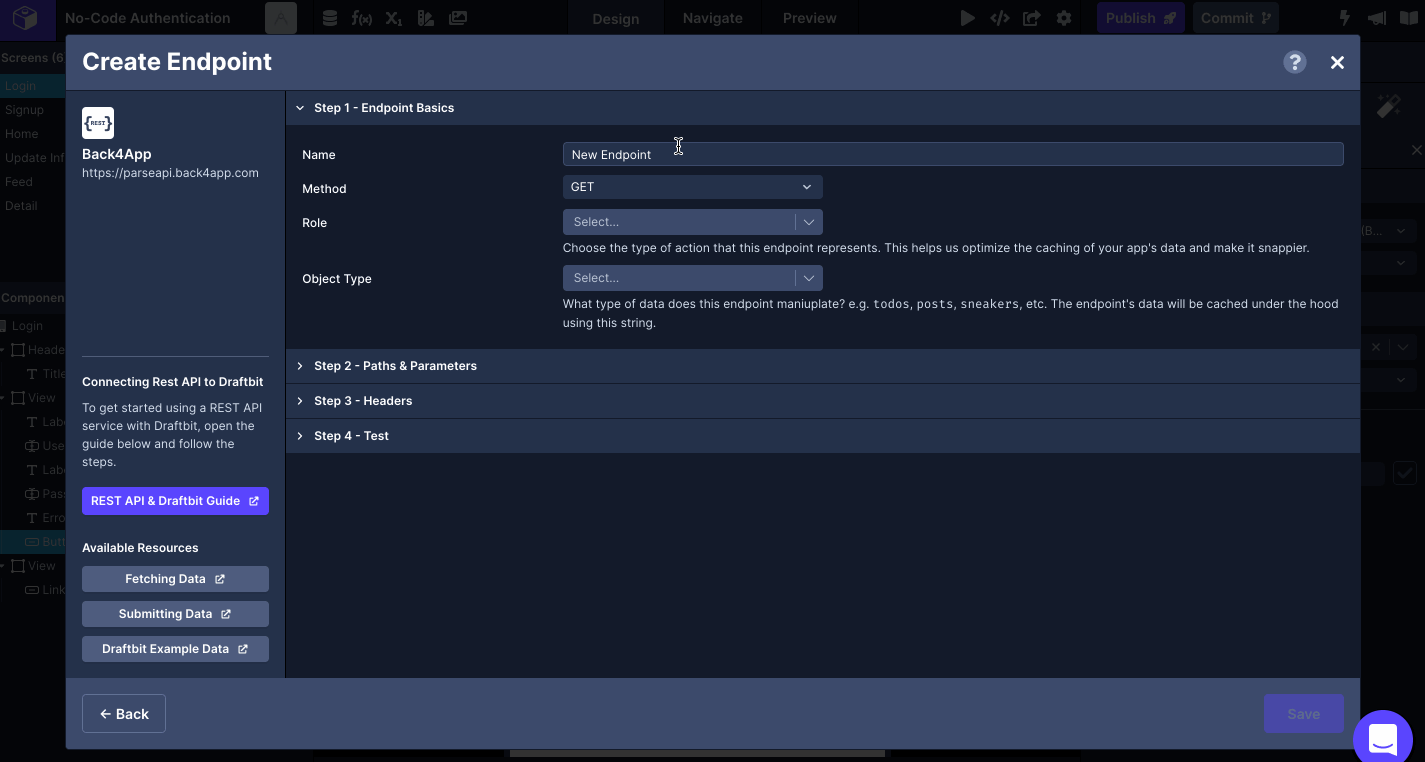Select Home screen in background list
This screenshot has width=1425, height=762.
pyautogui.click(x=21, y=134)
